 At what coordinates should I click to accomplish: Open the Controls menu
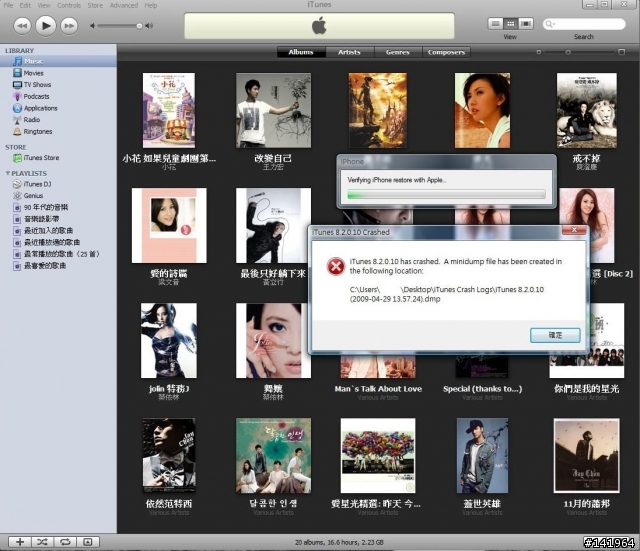coord(69,5)
